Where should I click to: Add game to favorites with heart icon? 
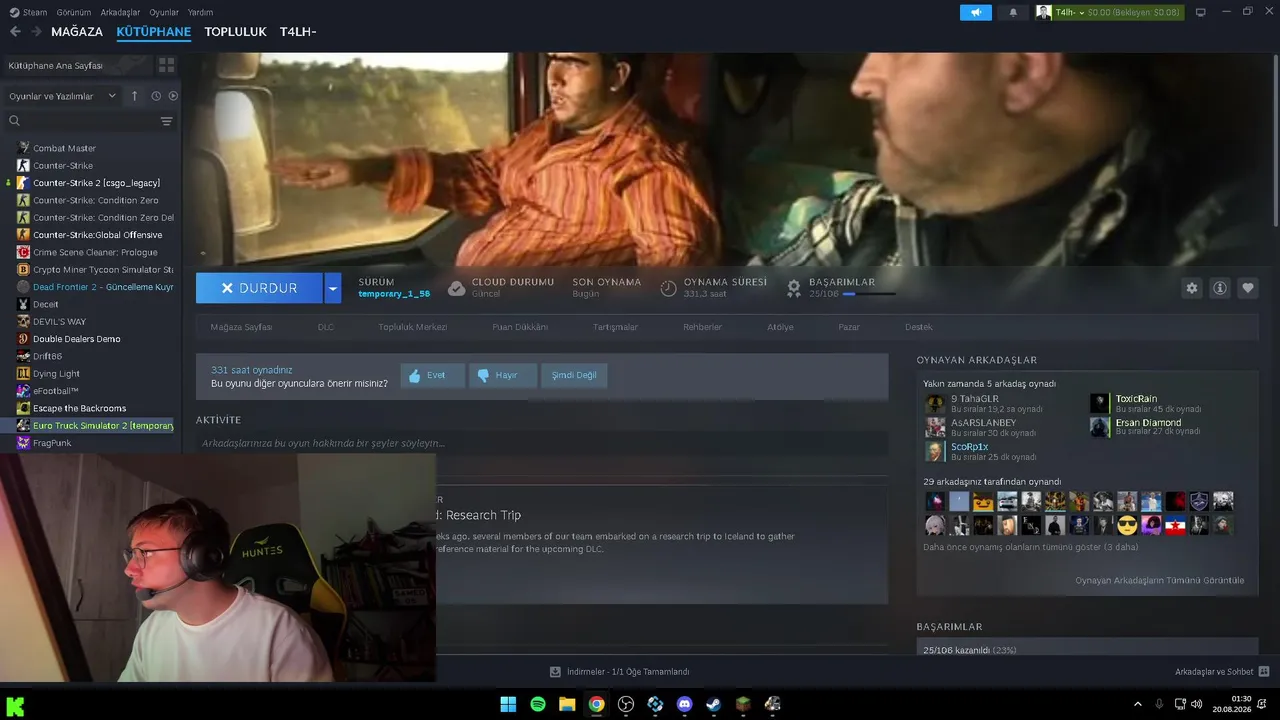pyautogui.click(x=1248, y=288)
